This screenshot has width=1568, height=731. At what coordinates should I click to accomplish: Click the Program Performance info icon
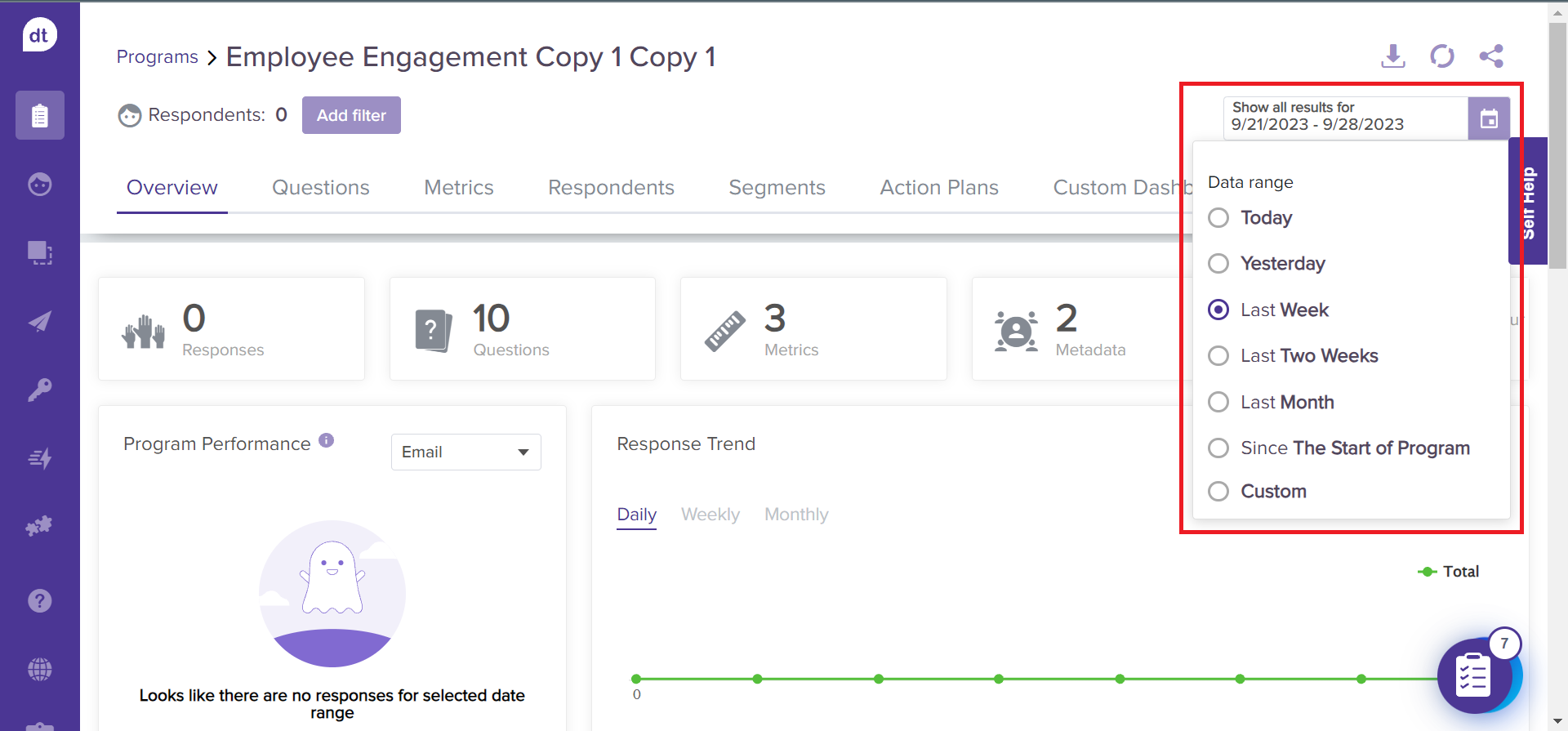(327, 440)
